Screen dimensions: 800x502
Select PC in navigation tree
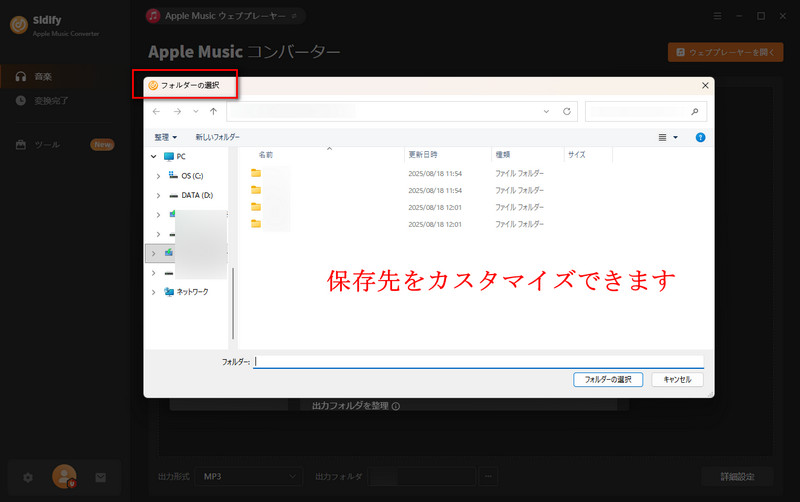click(175, 157)
